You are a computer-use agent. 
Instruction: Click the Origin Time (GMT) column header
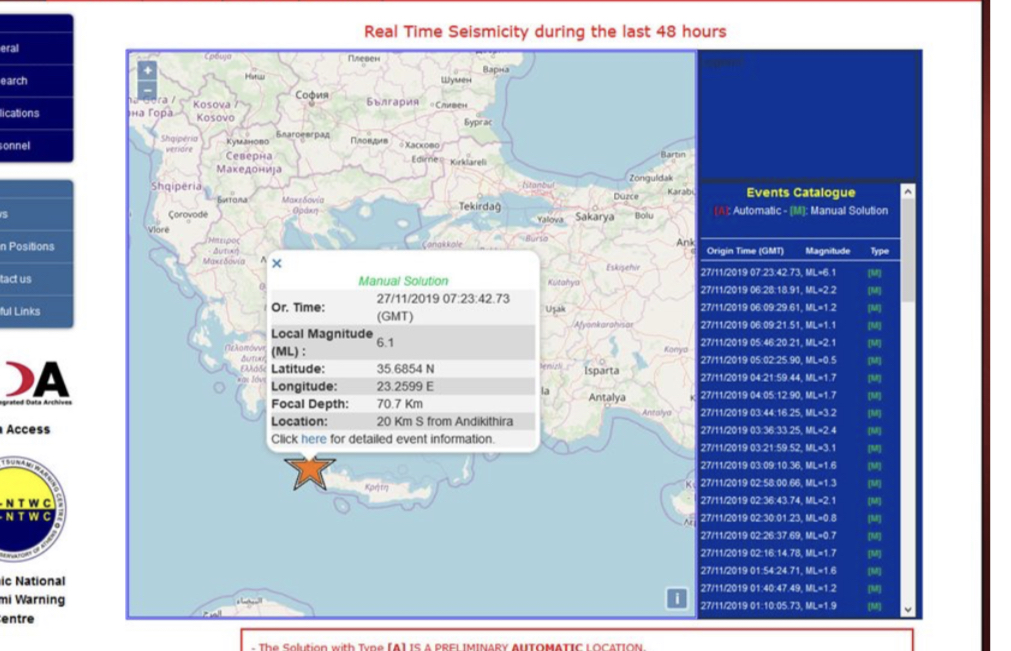pyautogui.click(x=745, y=251)
